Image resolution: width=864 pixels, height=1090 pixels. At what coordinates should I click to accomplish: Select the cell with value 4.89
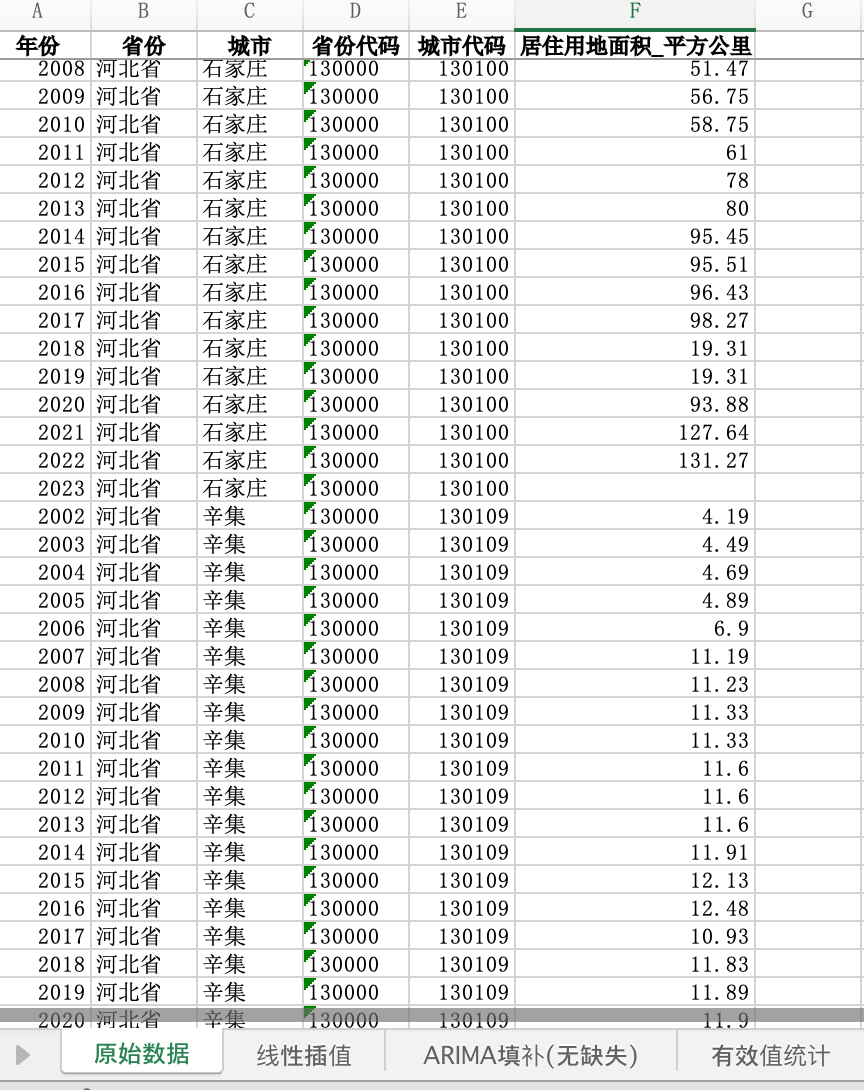click(x=635, y=600)
